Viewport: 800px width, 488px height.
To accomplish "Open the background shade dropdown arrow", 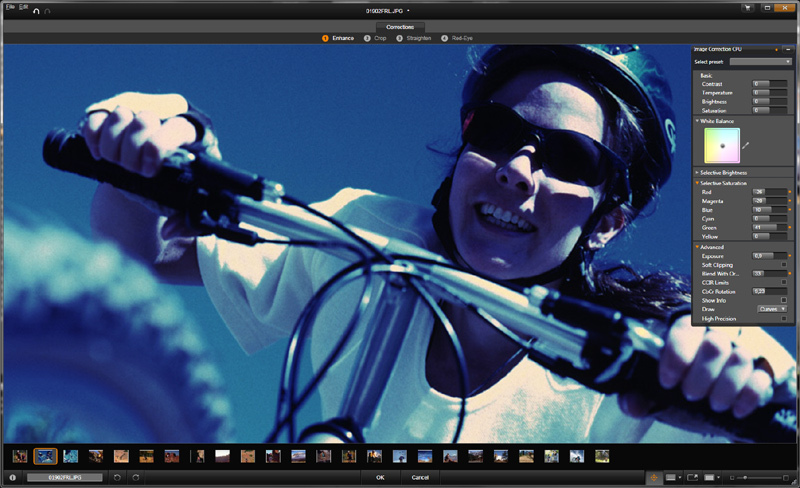I will 718,478.
